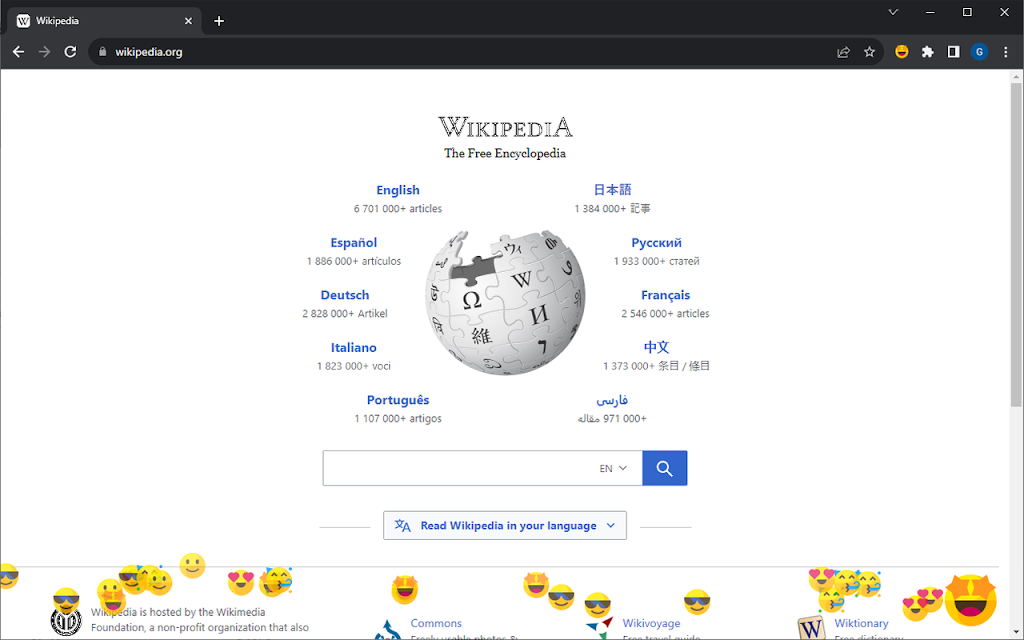Close the Wikipedia tab
This screenshot has height=640, width=1024.
tap(188, 21)
